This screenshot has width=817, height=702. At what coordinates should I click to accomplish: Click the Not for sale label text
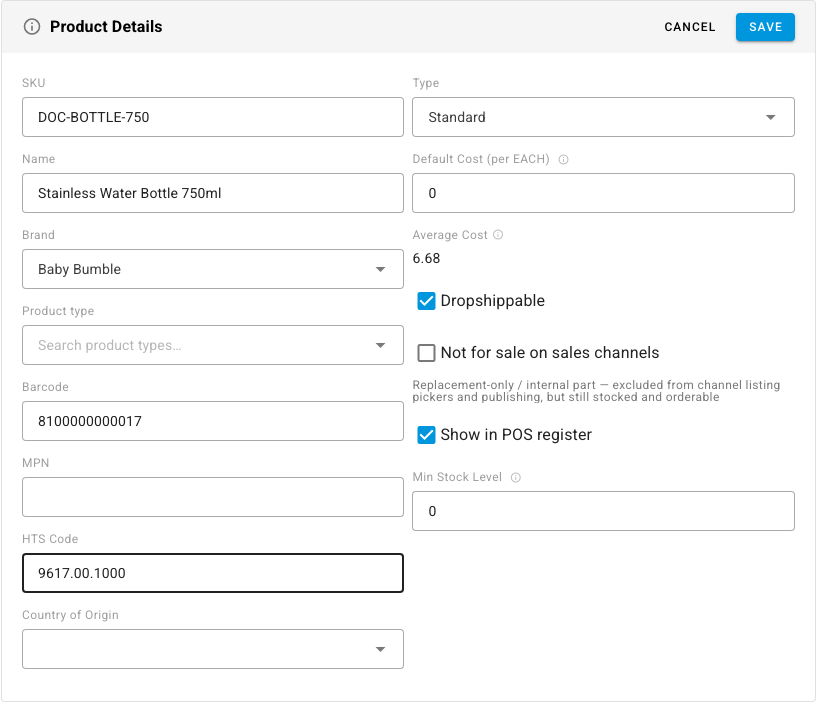[550, 353]
